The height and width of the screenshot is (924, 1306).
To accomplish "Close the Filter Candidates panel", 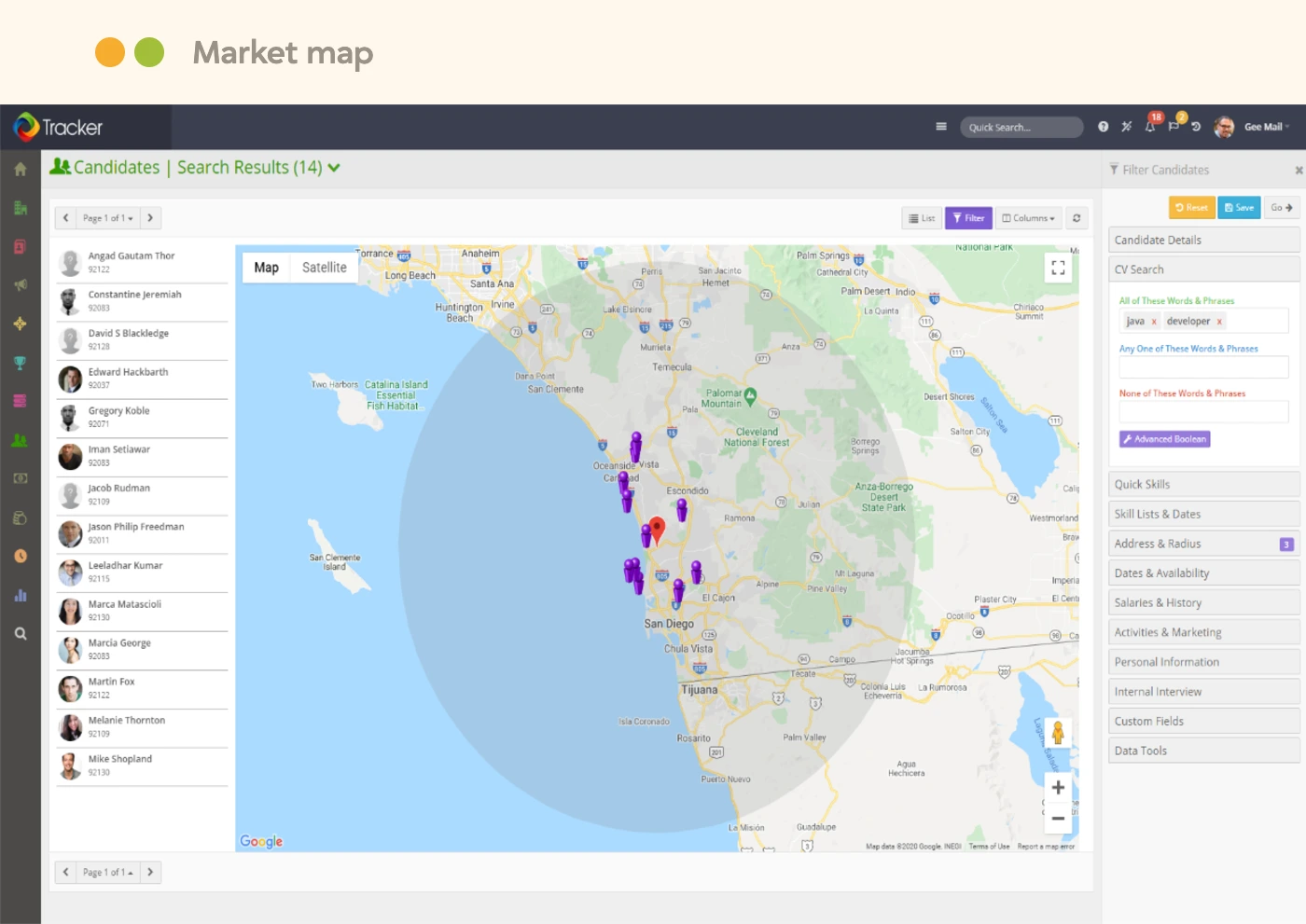I will coord(1299,170).
